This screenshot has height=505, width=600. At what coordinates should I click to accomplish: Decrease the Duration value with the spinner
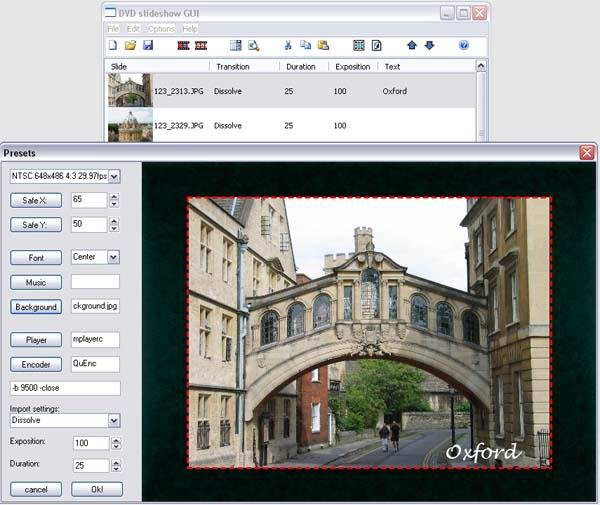(114, 469)
